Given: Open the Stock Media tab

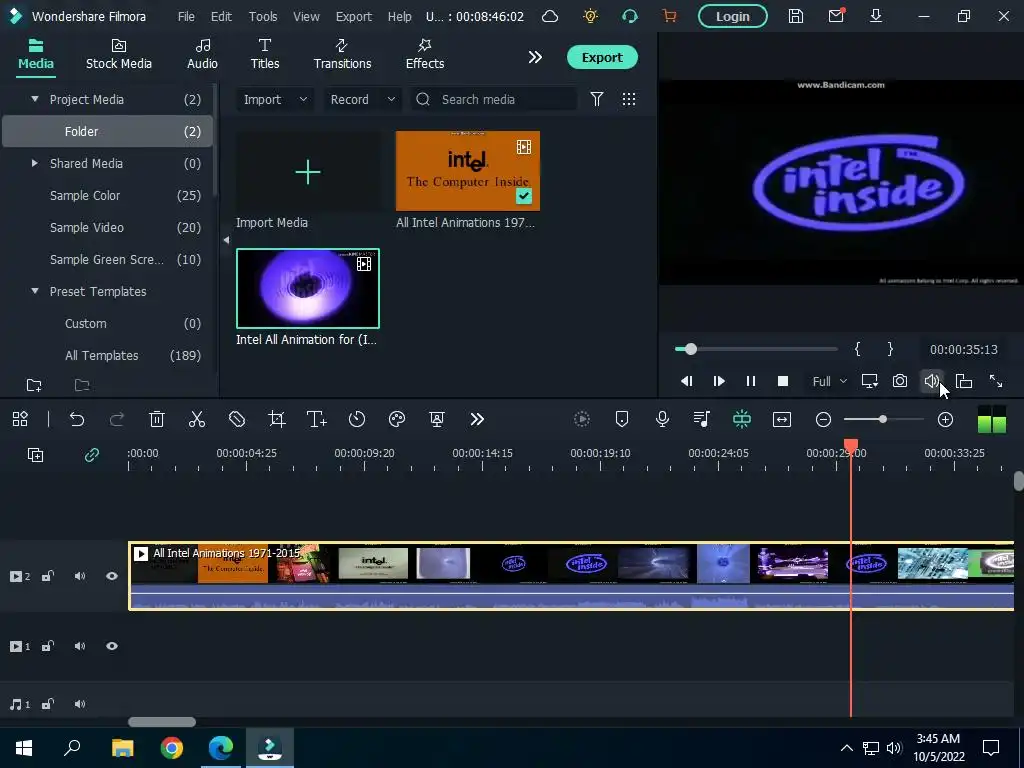Looking at the screenshot, I should click(118, 54).
